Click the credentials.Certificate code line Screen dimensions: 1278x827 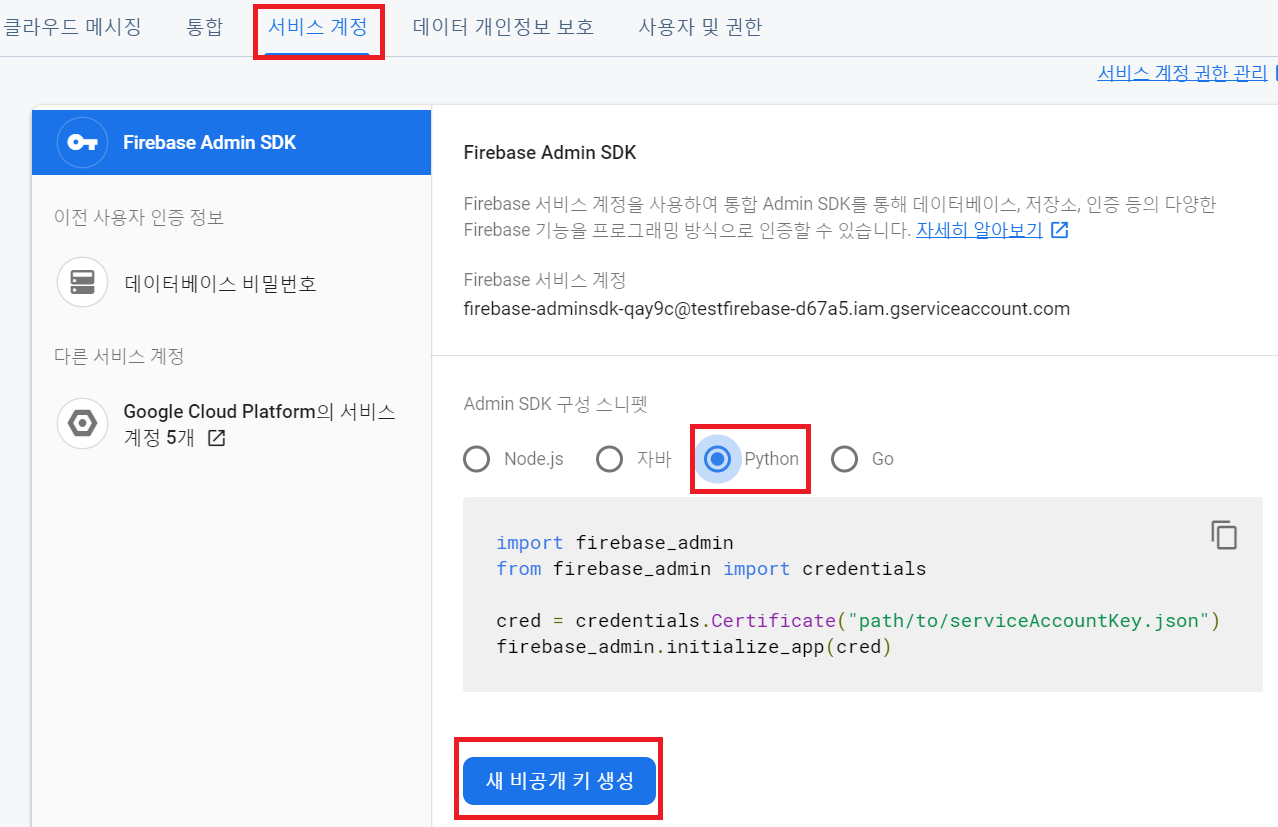[859, 621]
